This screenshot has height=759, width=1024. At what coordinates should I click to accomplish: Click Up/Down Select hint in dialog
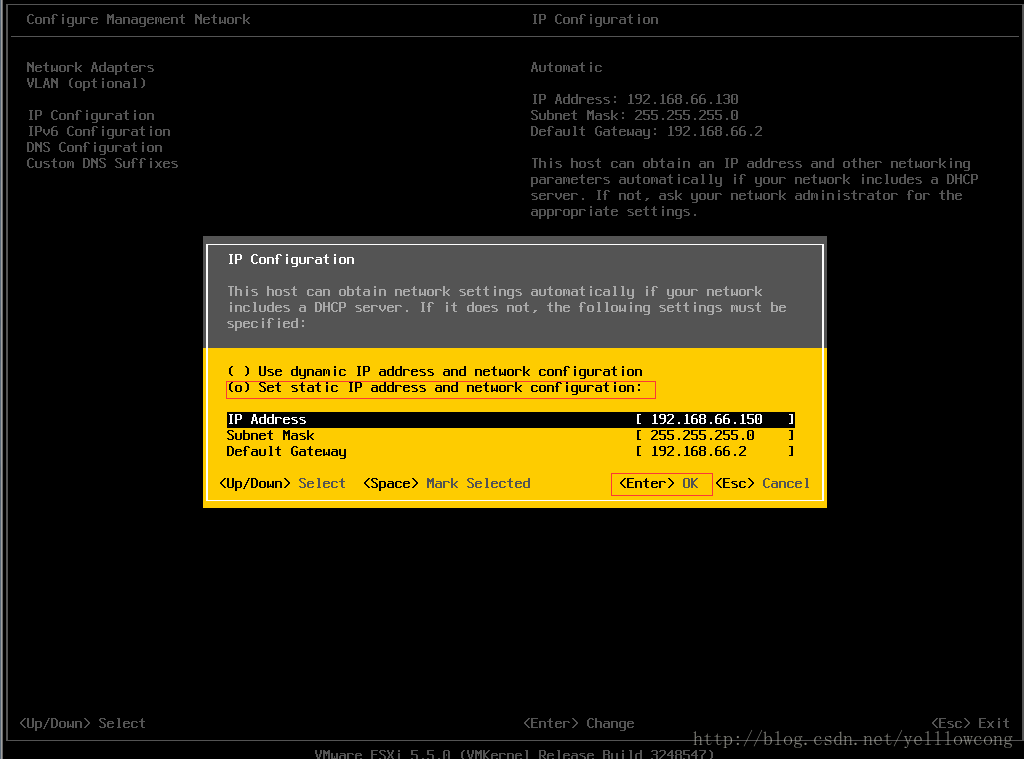pos(283,483)
